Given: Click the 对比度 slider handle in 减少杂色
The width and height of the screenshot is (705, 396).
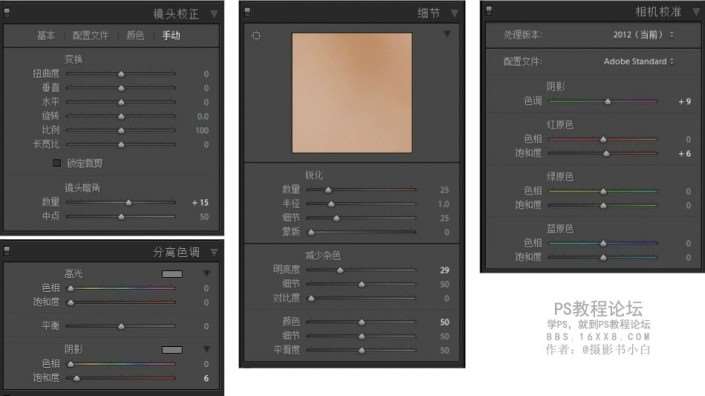Looking at the screenshot, I should pos(311,298).
